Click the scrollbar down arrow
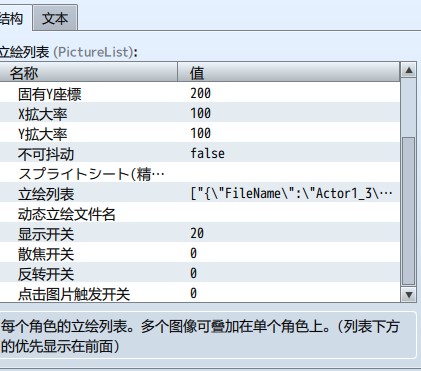421x371 pixels. coord(409,294)
